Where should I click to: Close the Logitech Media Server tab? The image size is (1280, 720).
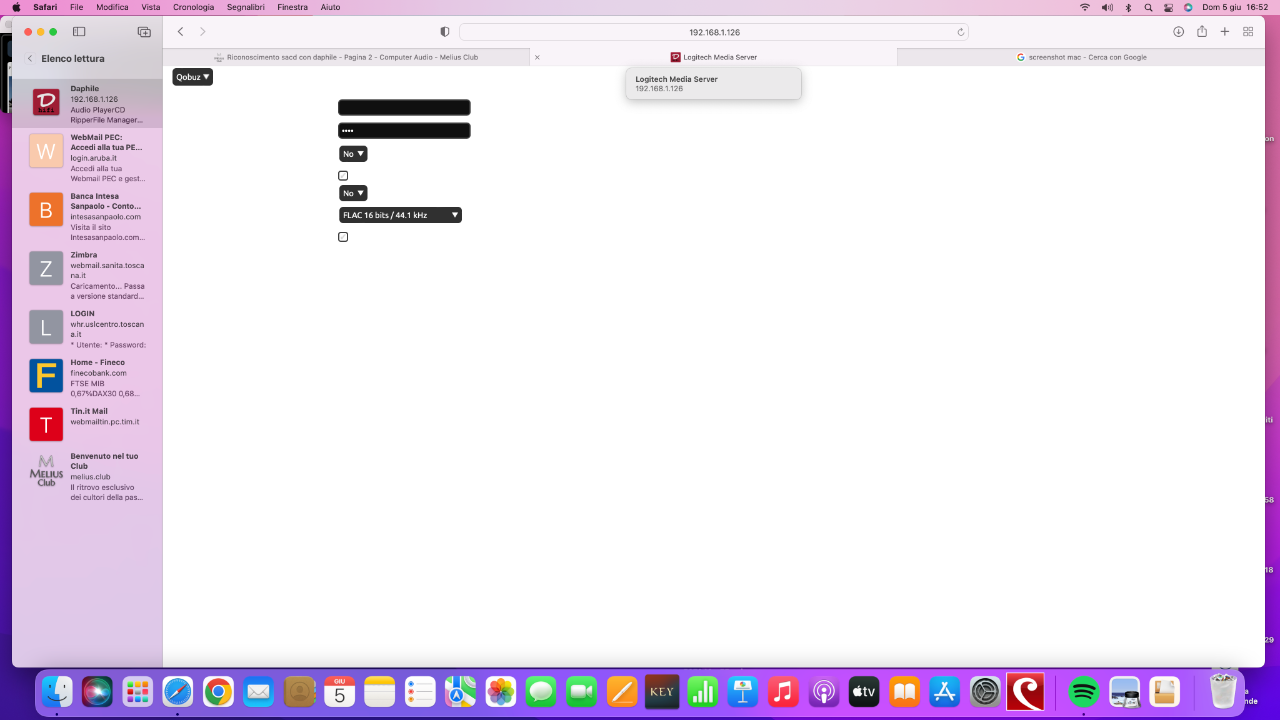coord(537,57)
